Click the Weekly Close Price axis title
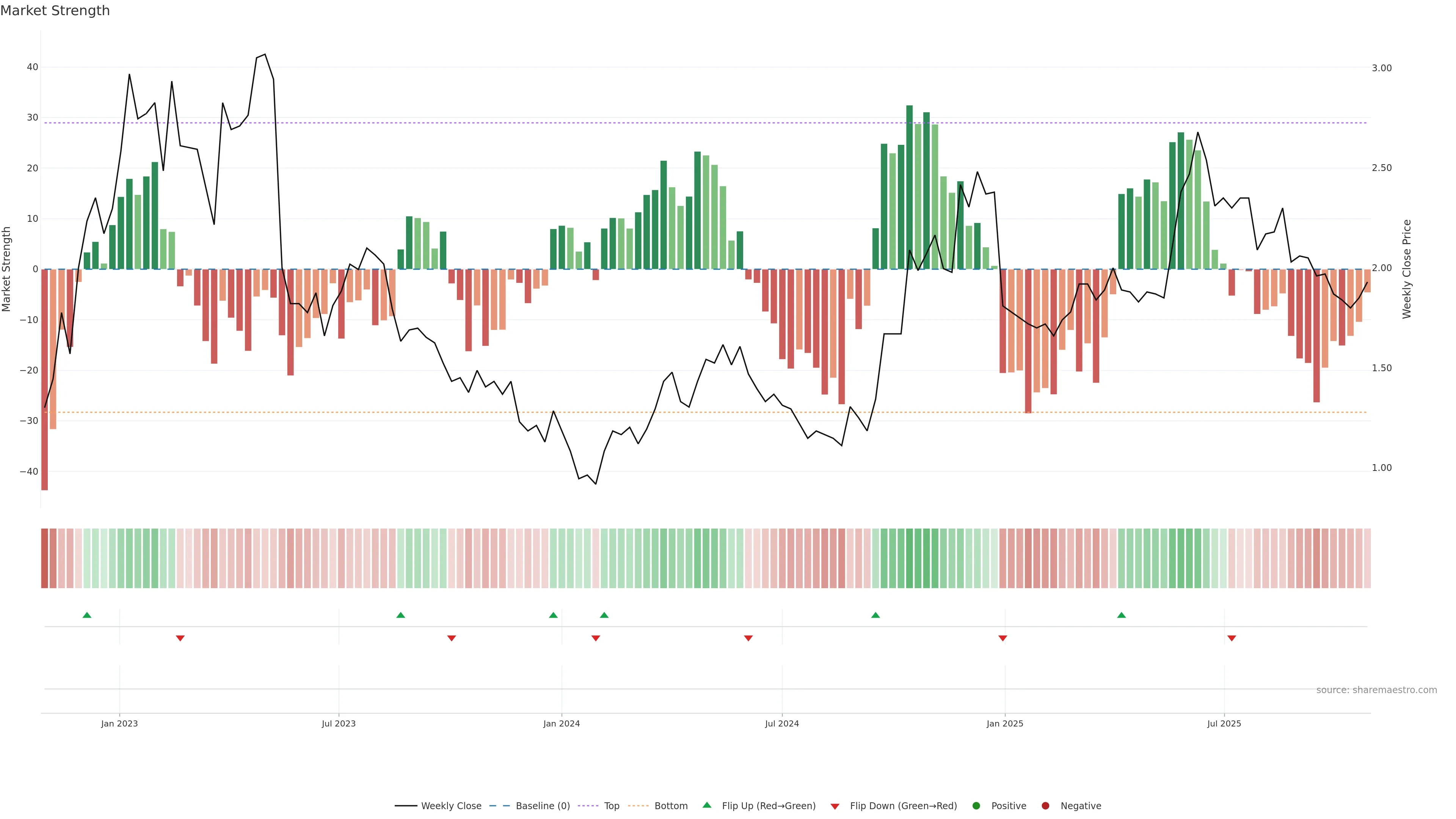The image size is (1456, 819). coord(1407,269)
